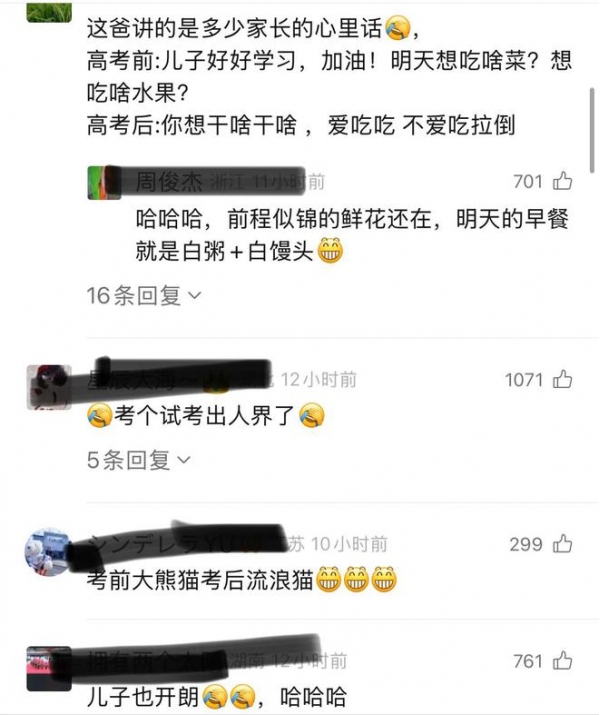Like the comment with 1071 likes
The height and width of the screenshot is (715, 600).
click(563, 379)
